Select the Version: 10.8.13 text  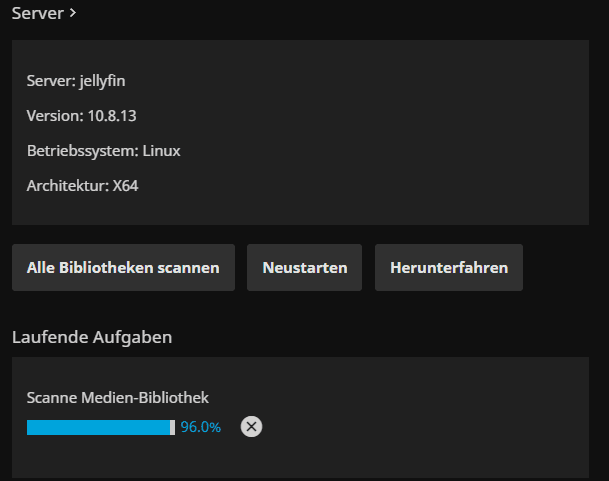pos(82,116)
